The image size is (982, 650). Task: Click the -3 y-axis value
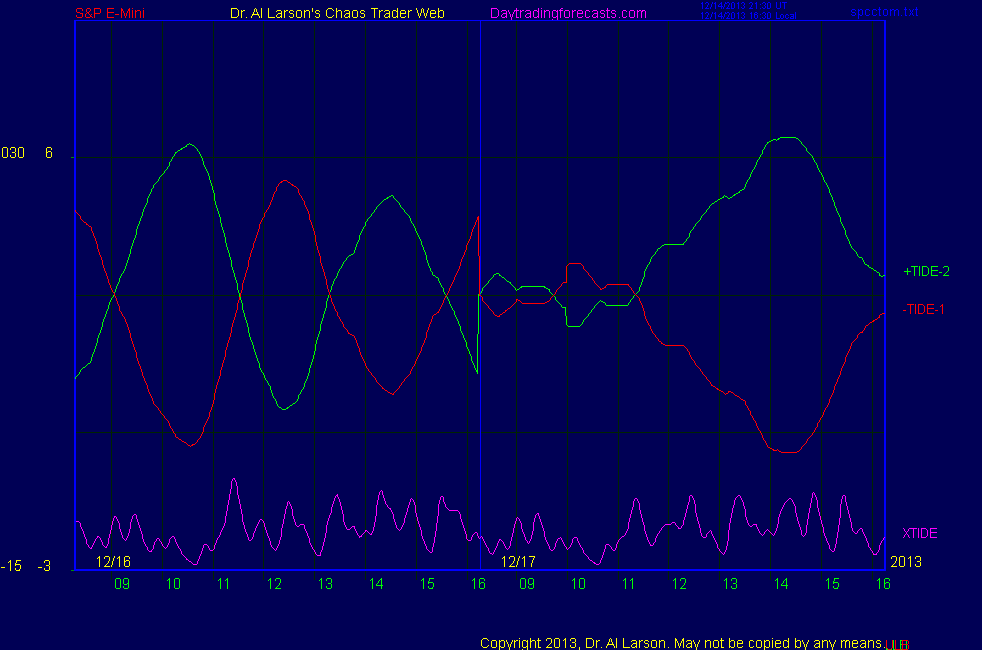[44, 566]
